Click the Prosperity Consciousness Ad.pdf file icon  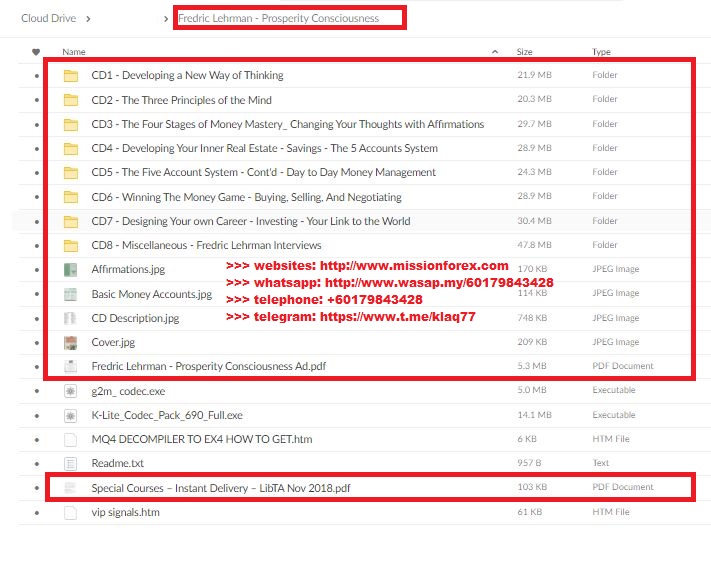[70, 366]
